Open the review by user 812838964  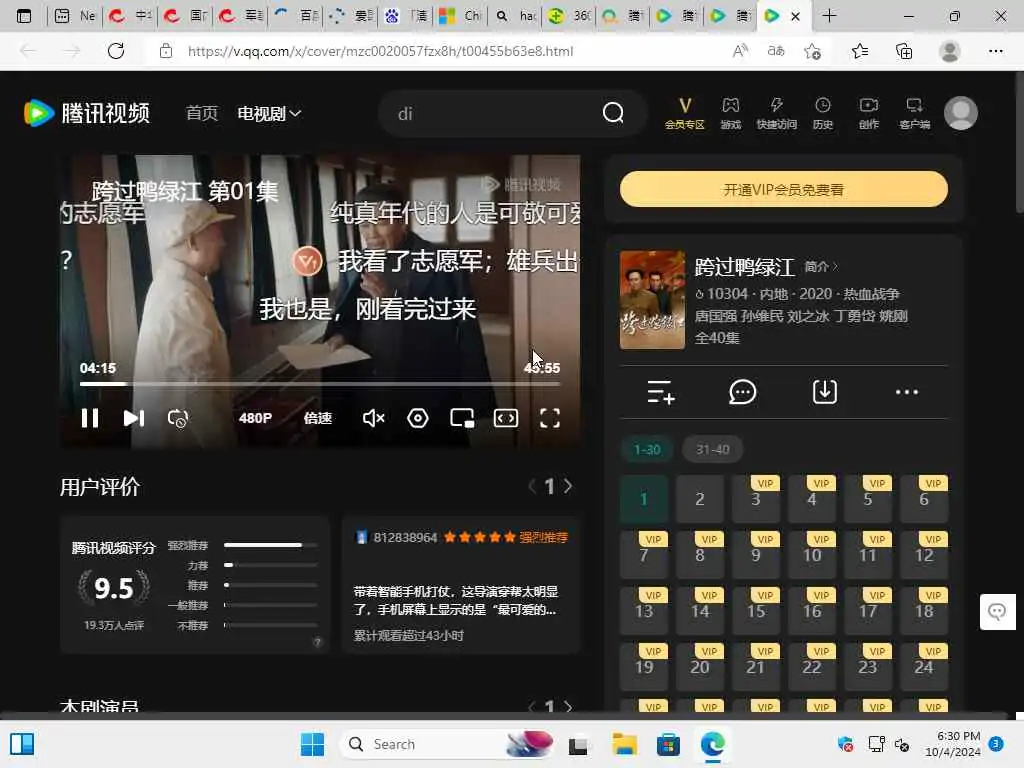tap(461, 585)
